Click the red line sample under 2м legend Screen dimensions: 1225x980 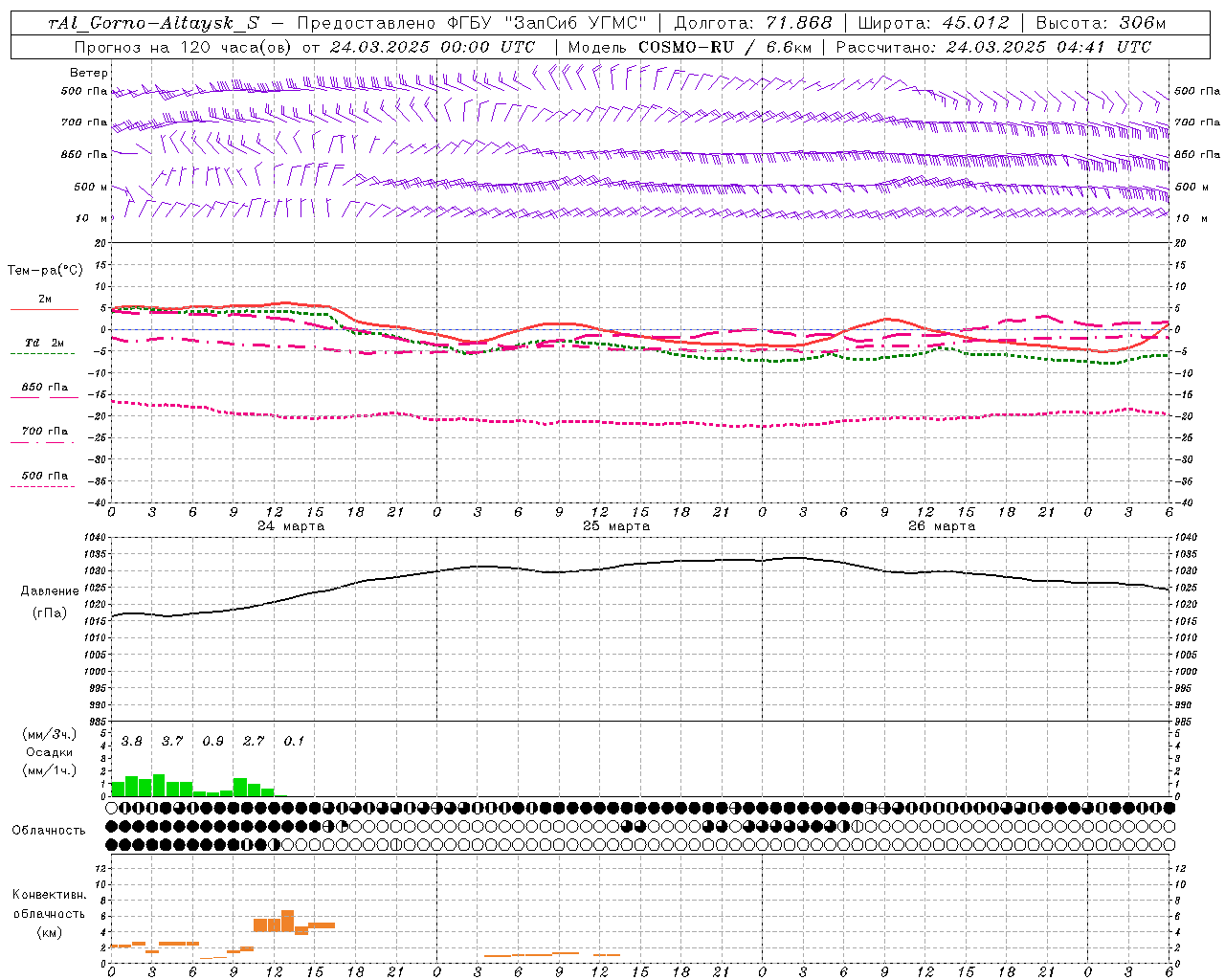point(44,310)
